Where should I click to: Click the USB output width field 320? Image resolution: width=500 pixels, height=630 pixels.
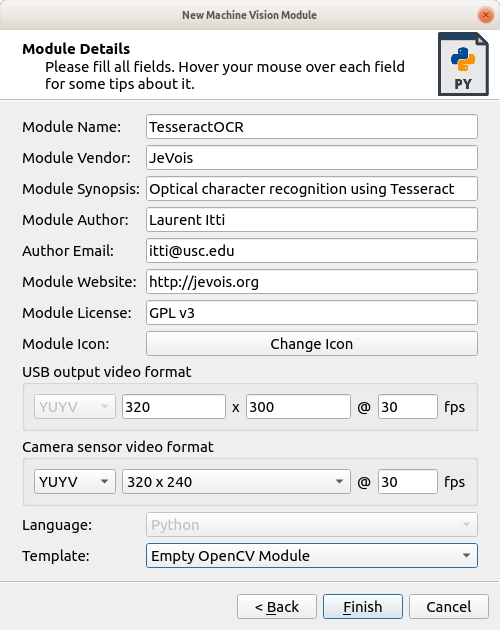(174, 407)
